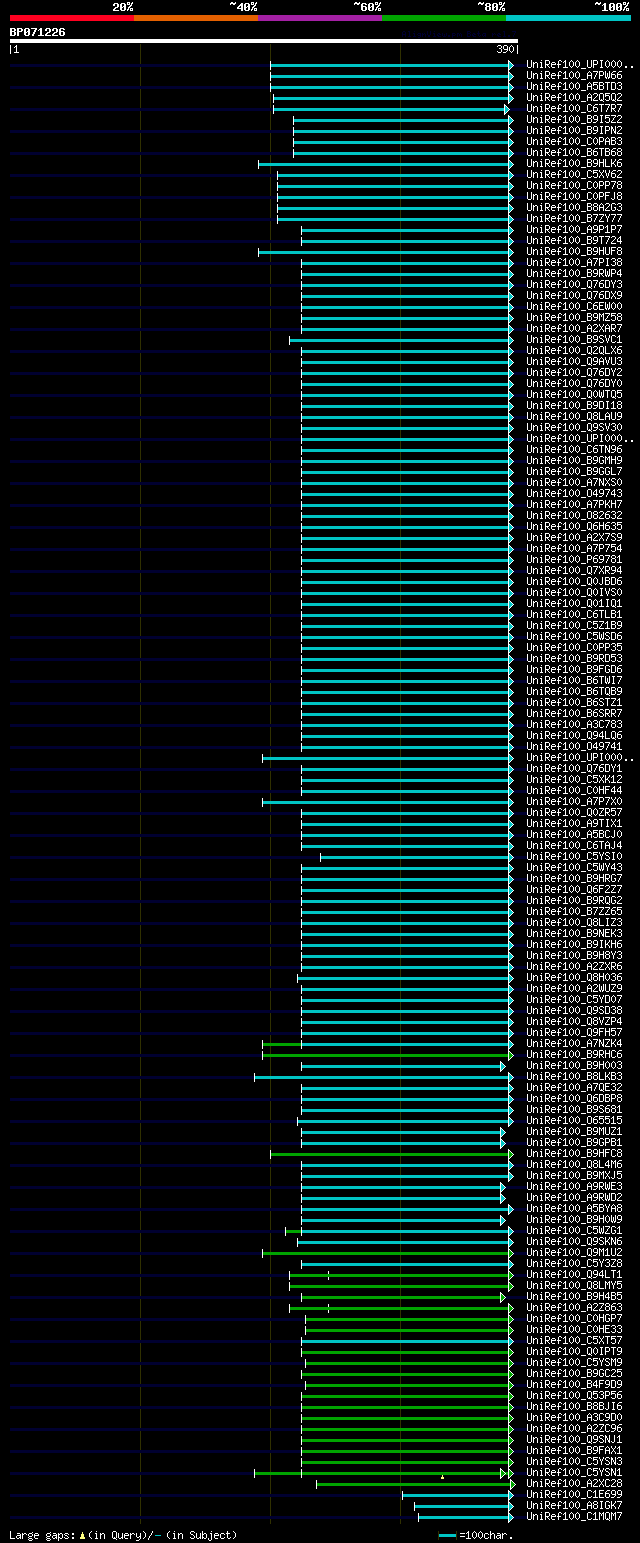This screenshot has height=1543, width=640.
Task: Select the label UniRef100_C0PP35
Action: [x=574, y=648]
